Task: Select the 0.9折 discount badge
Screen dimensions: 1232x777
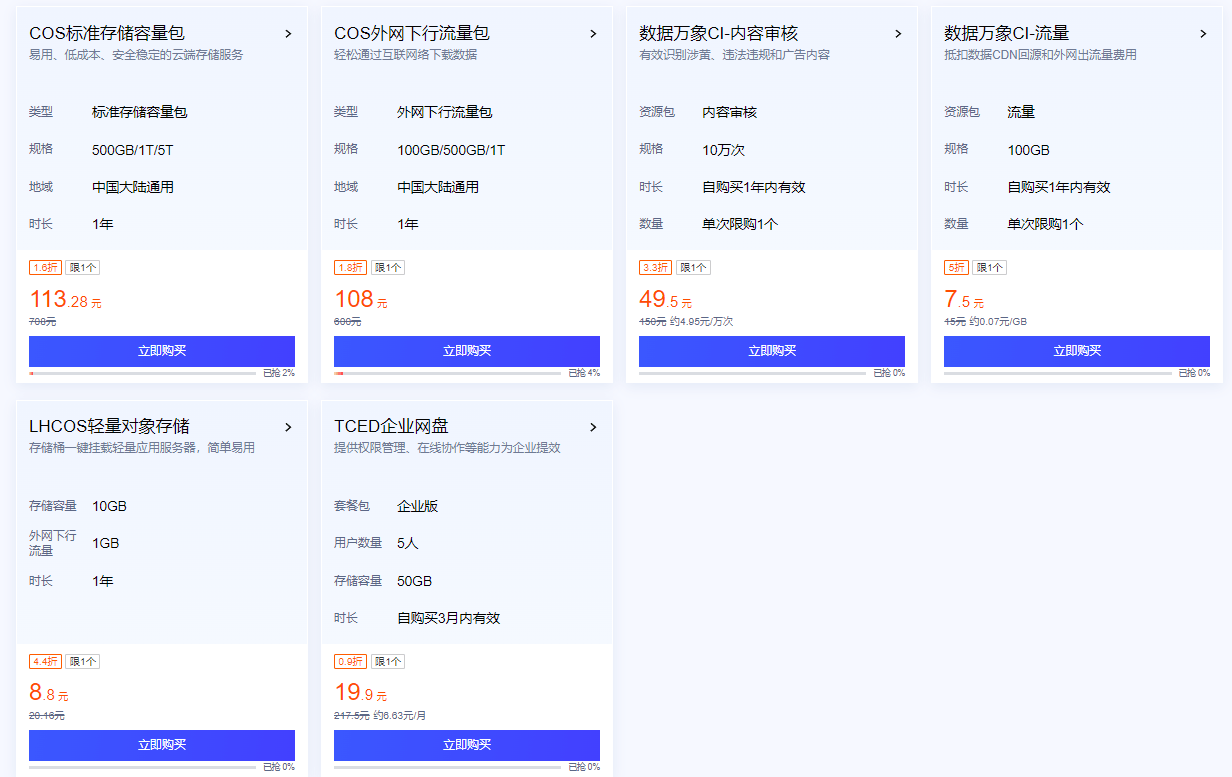Action: (350, 662)
